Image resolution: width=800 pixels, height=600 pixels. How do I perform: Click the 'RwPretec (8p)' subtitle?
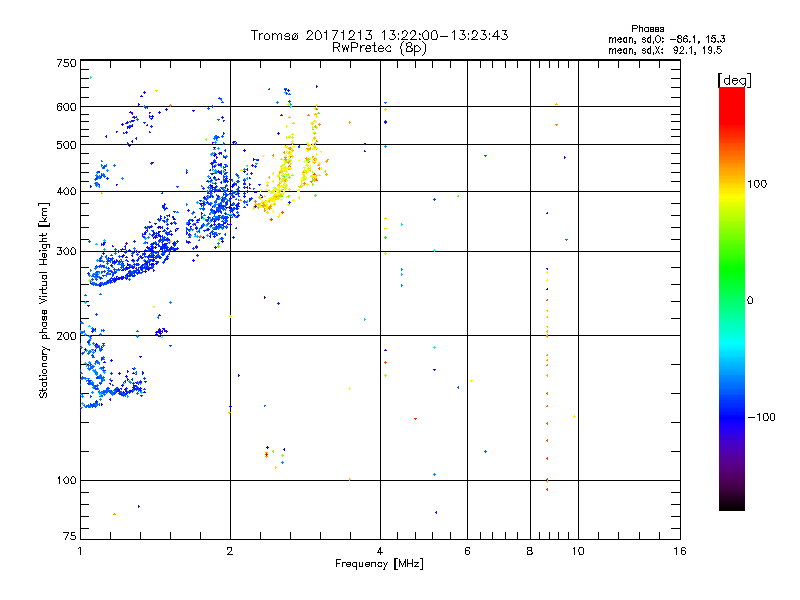pos(380,48)
